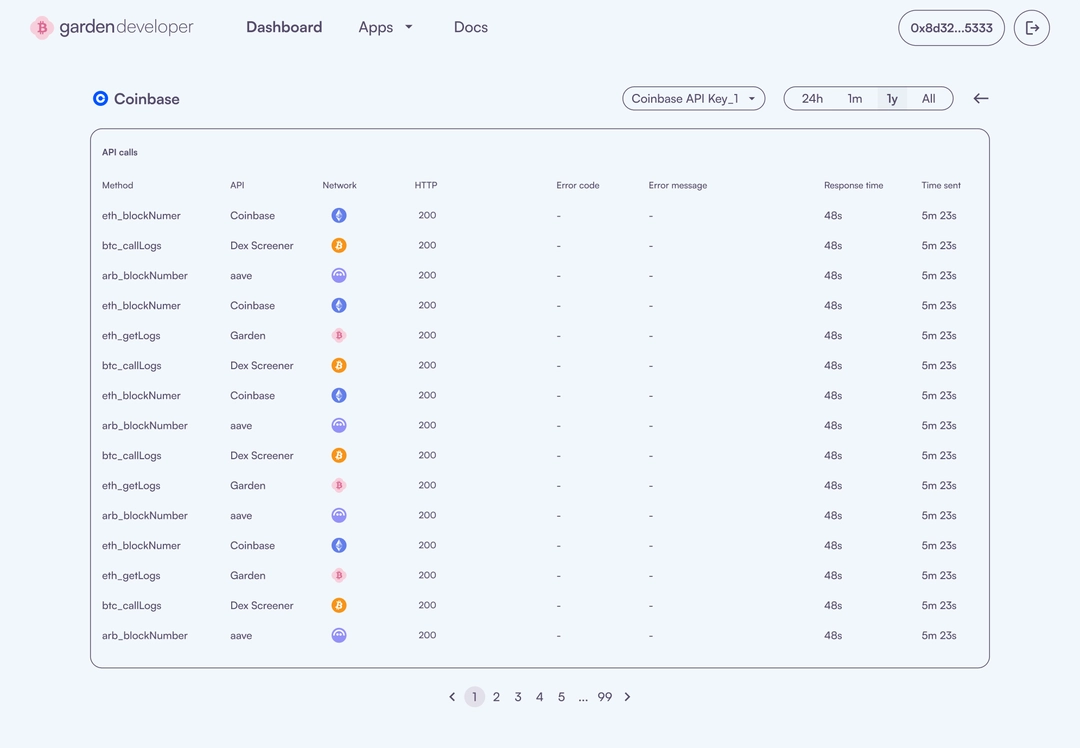Select the 24h time range
1080x748 pixels.
[812, 98]
